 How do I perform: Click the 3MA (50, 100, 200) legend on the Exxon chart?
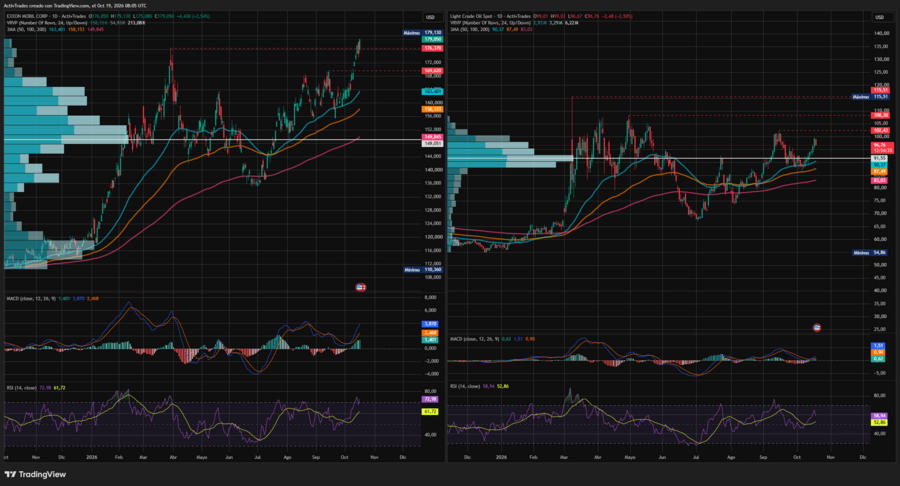[x=26, y=29]
